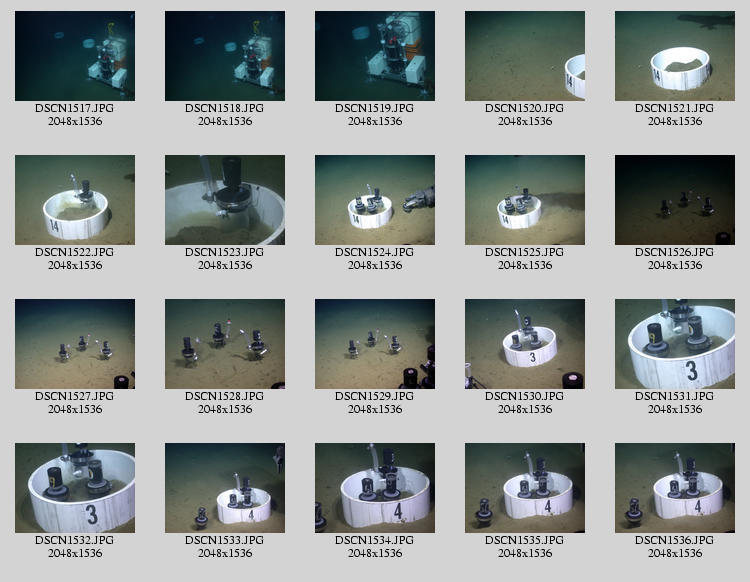The image size is (750, 582).
Task: Open the DSCN1522.JPG thumbnail
Action: pos(75,200)
